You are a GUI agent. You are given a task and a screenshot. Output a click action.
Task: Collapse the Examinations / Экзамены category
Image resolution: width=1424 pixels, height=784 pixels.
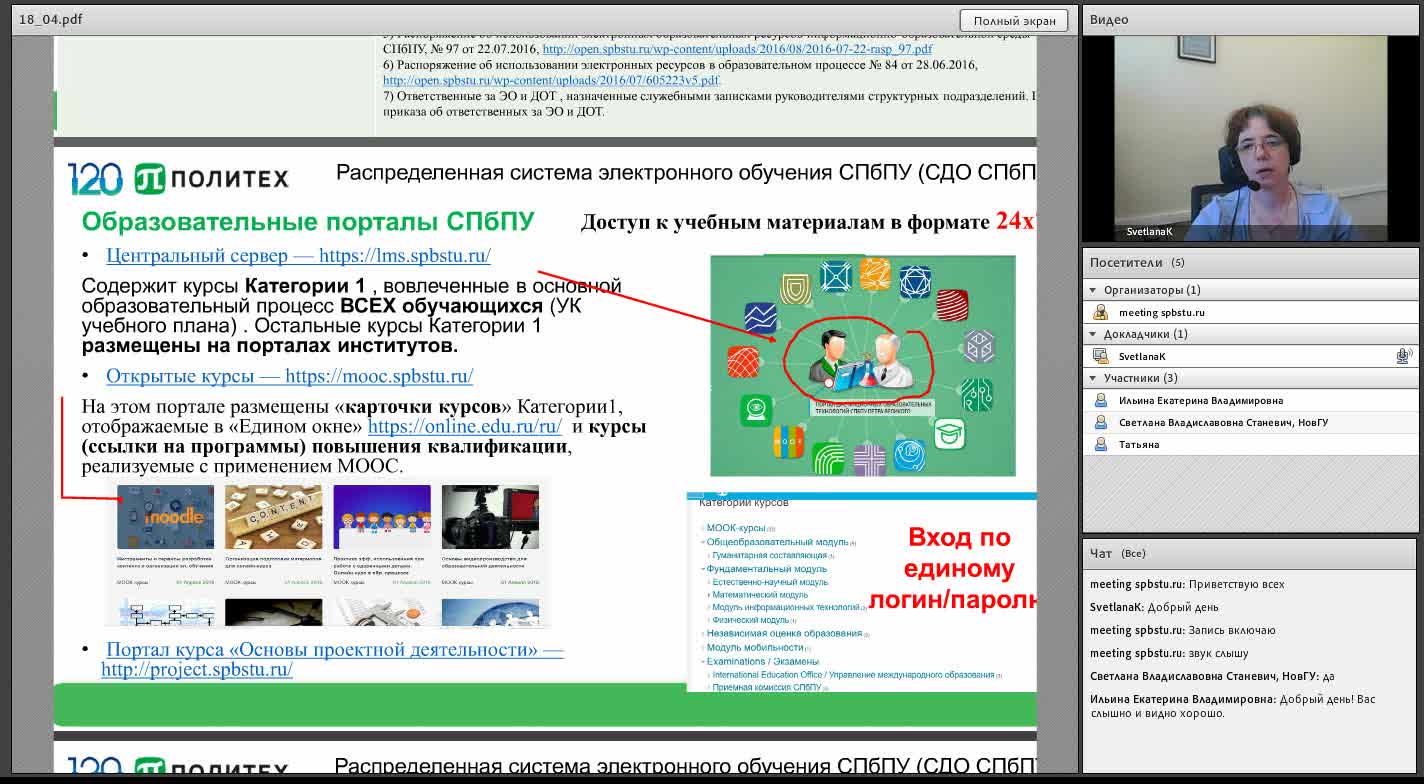point(702,662)
